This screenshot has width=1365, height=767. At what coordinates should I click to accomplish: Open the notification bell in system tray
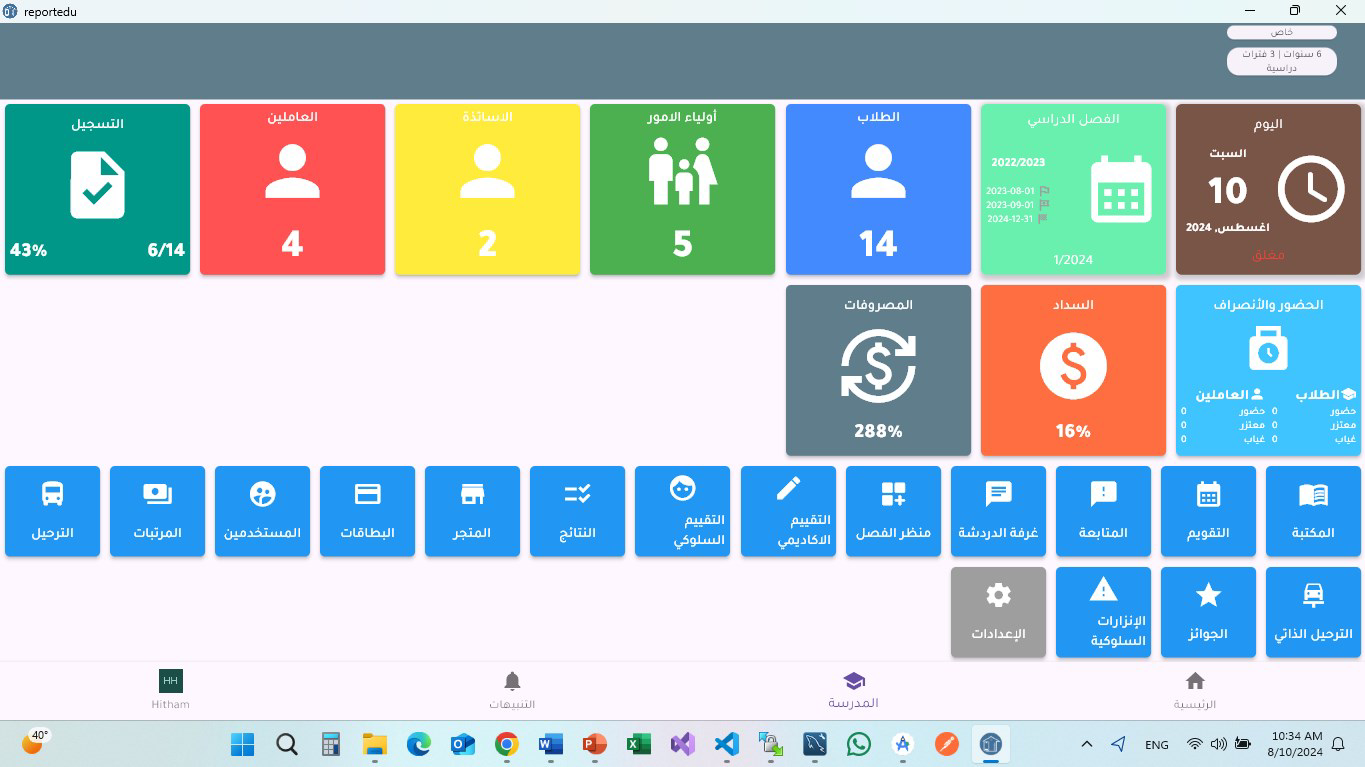[x=1338, y=744]
